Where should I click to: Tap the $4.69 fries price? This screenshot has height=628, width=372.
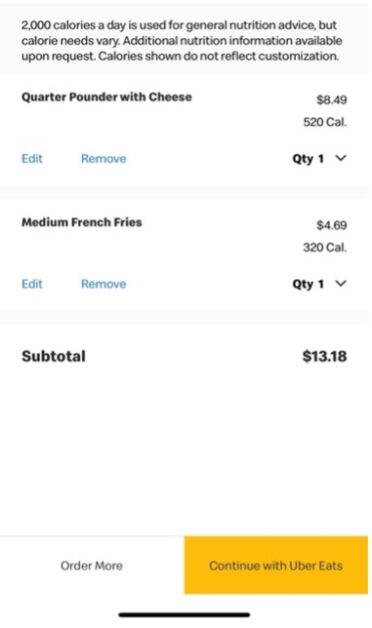pyautogui.click(x=332, y=225)
